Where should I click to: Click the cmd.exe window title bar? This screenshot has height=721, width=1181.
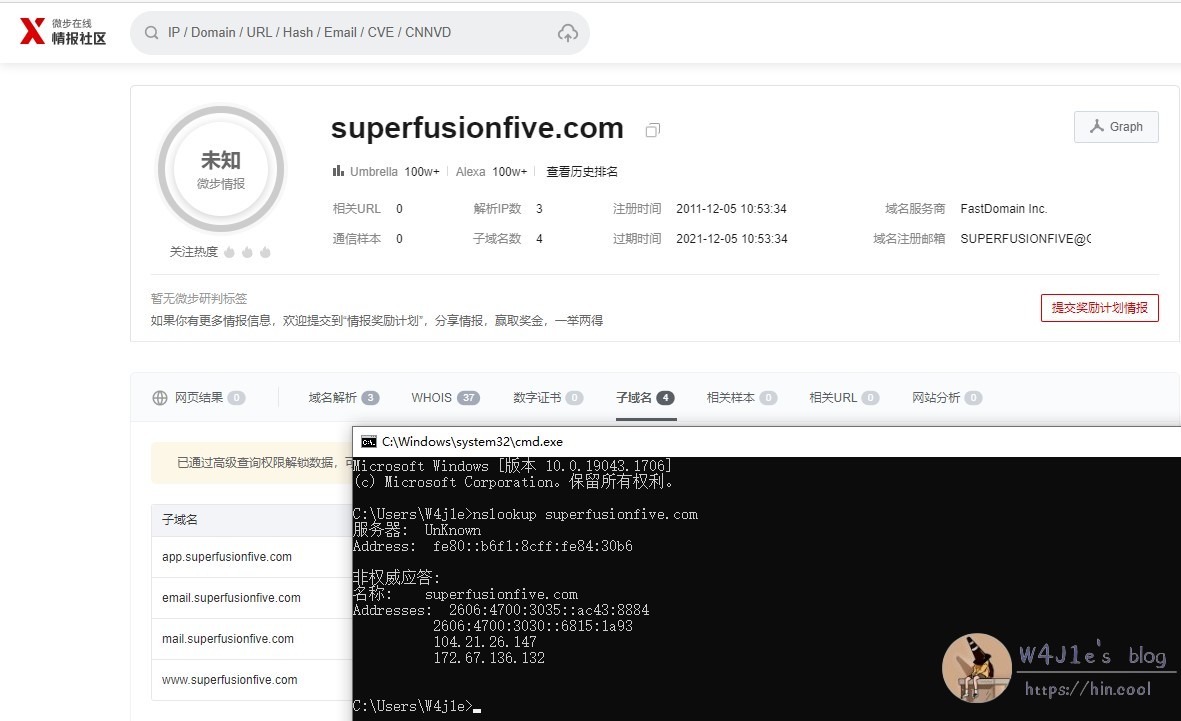pos(766,441)
